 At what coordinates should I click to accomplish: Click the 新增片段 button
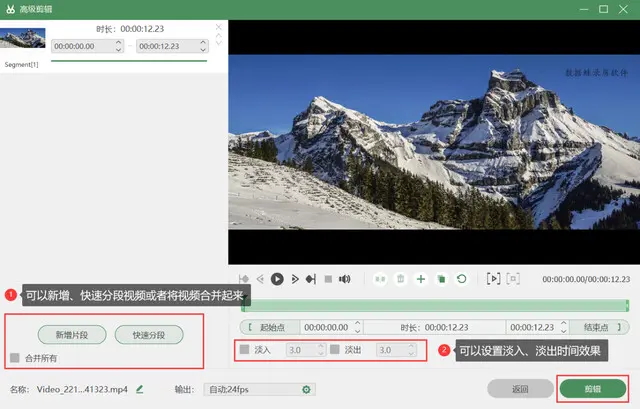(x=72, y=334)
